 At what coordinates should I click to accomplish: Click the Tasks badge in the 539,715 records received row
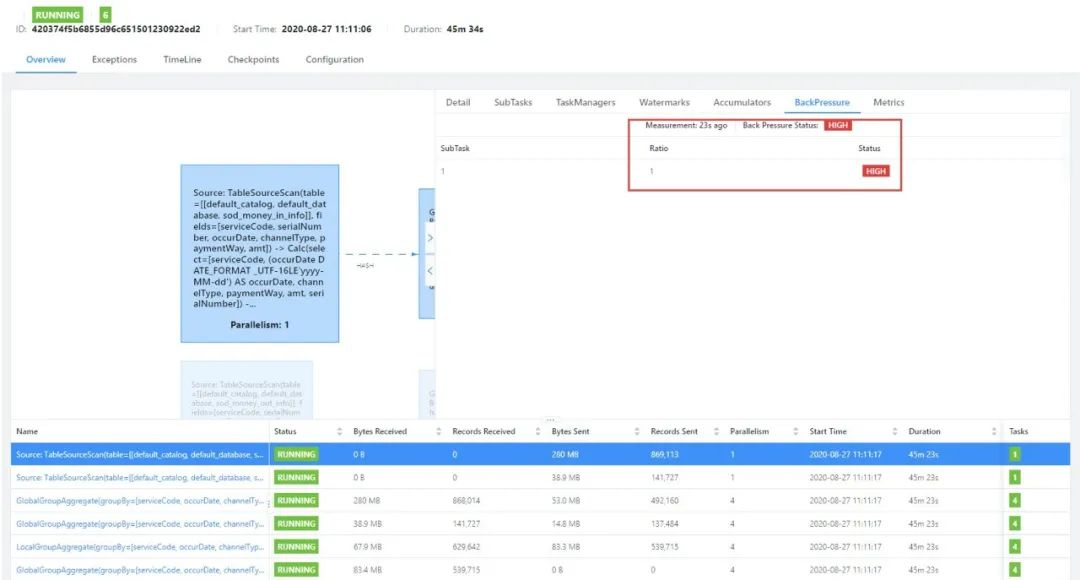point(1014,570)
